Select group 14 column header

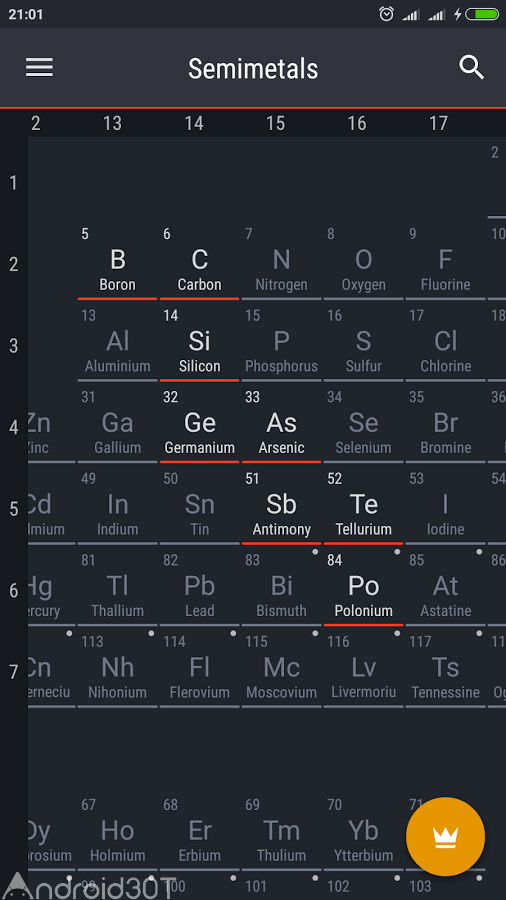click(x=194, y=123)
